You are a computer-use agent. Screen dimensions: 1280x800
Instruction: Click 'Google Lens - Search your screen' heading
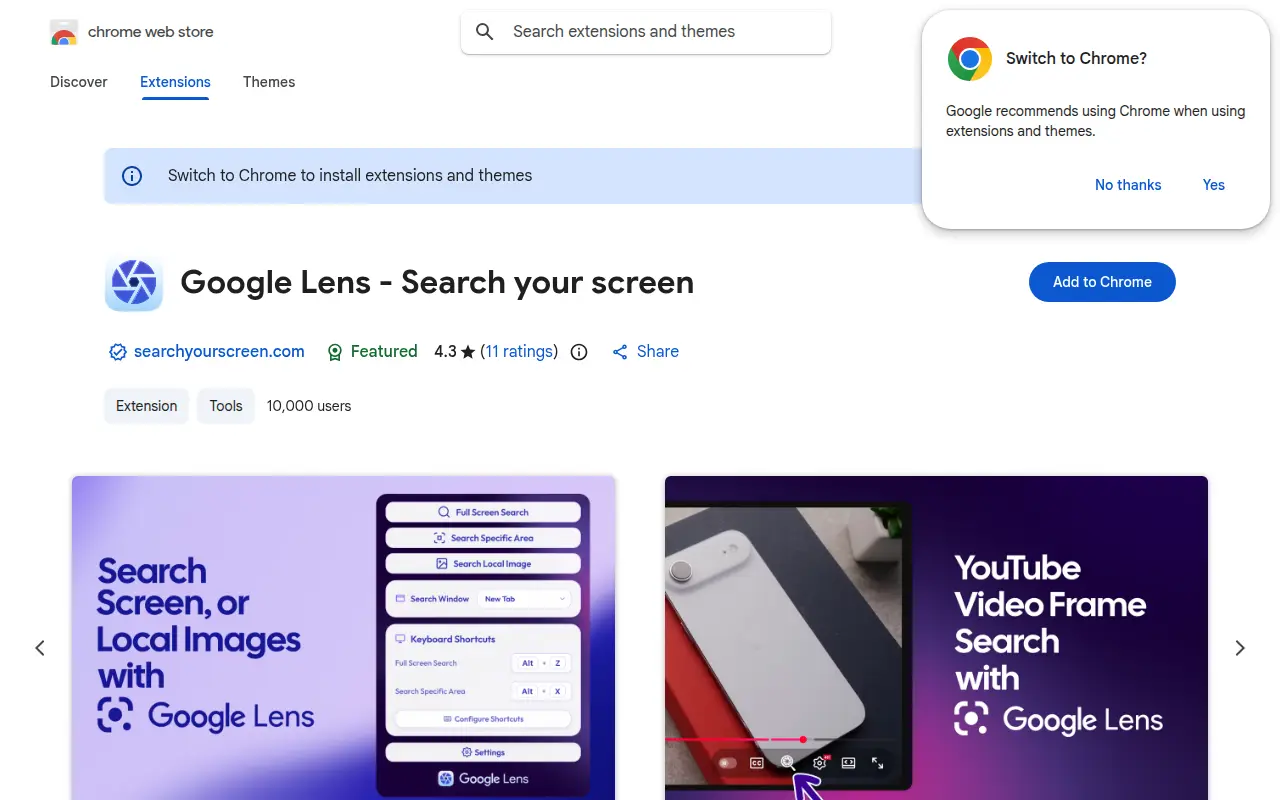point(437,283)
